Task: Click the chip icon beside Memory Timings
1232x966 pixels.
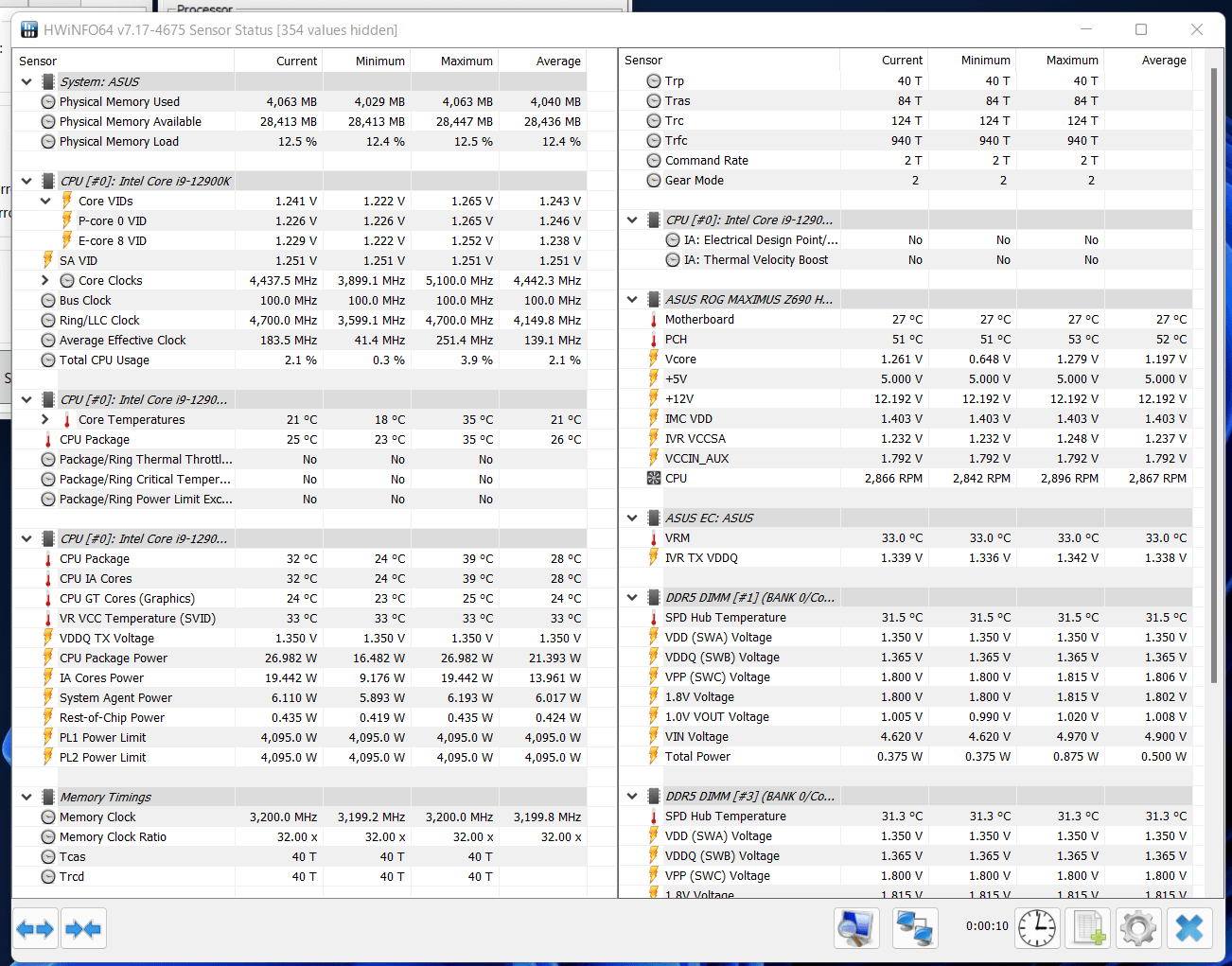Action: (48, 797)
